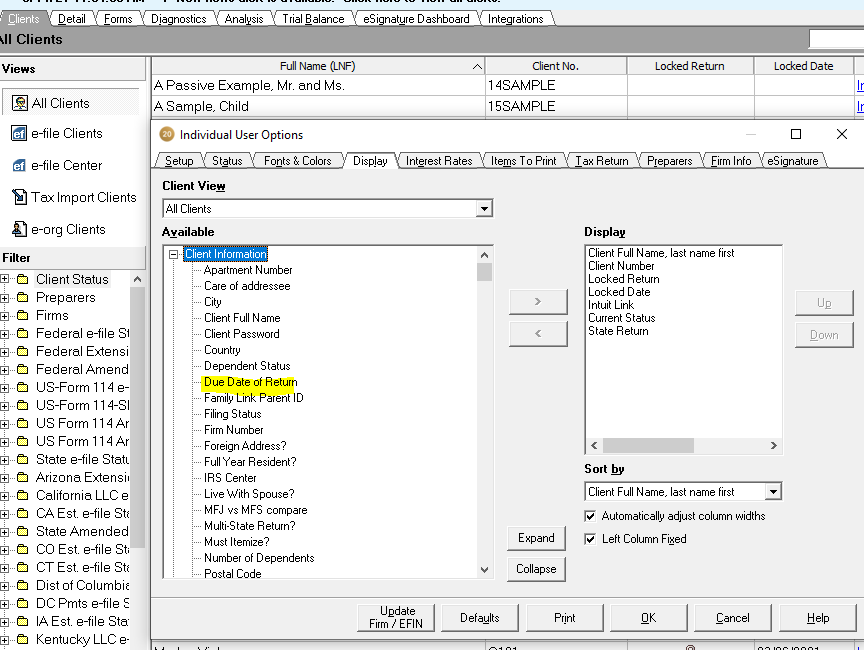Viewport: 864px width, 650px height.
Task: Uncheck Left Column Fixed checkbox
Action: point(590,539)
